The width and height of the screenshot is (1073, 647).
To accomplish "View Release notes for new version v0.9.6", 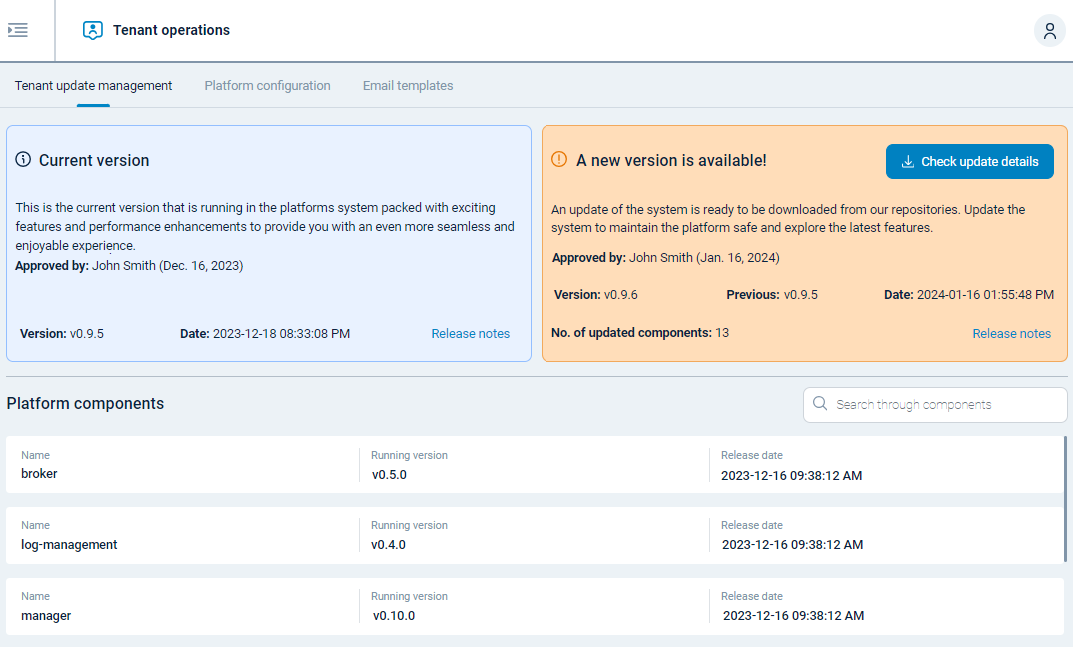I will pos(1011,332).
